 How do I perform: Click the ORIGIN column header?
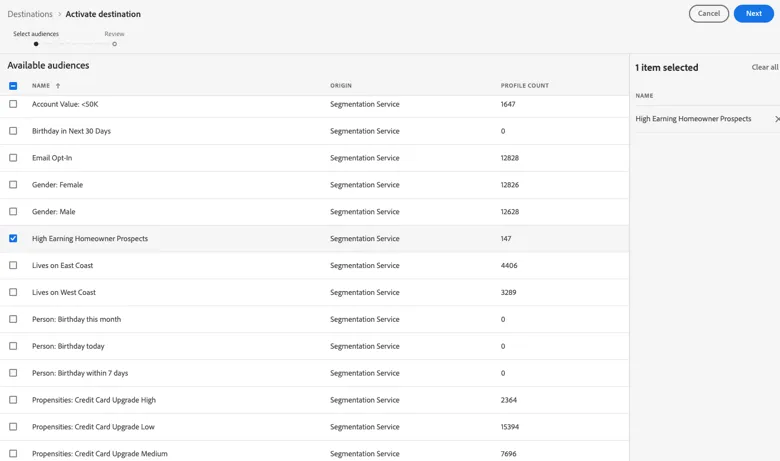341,86
